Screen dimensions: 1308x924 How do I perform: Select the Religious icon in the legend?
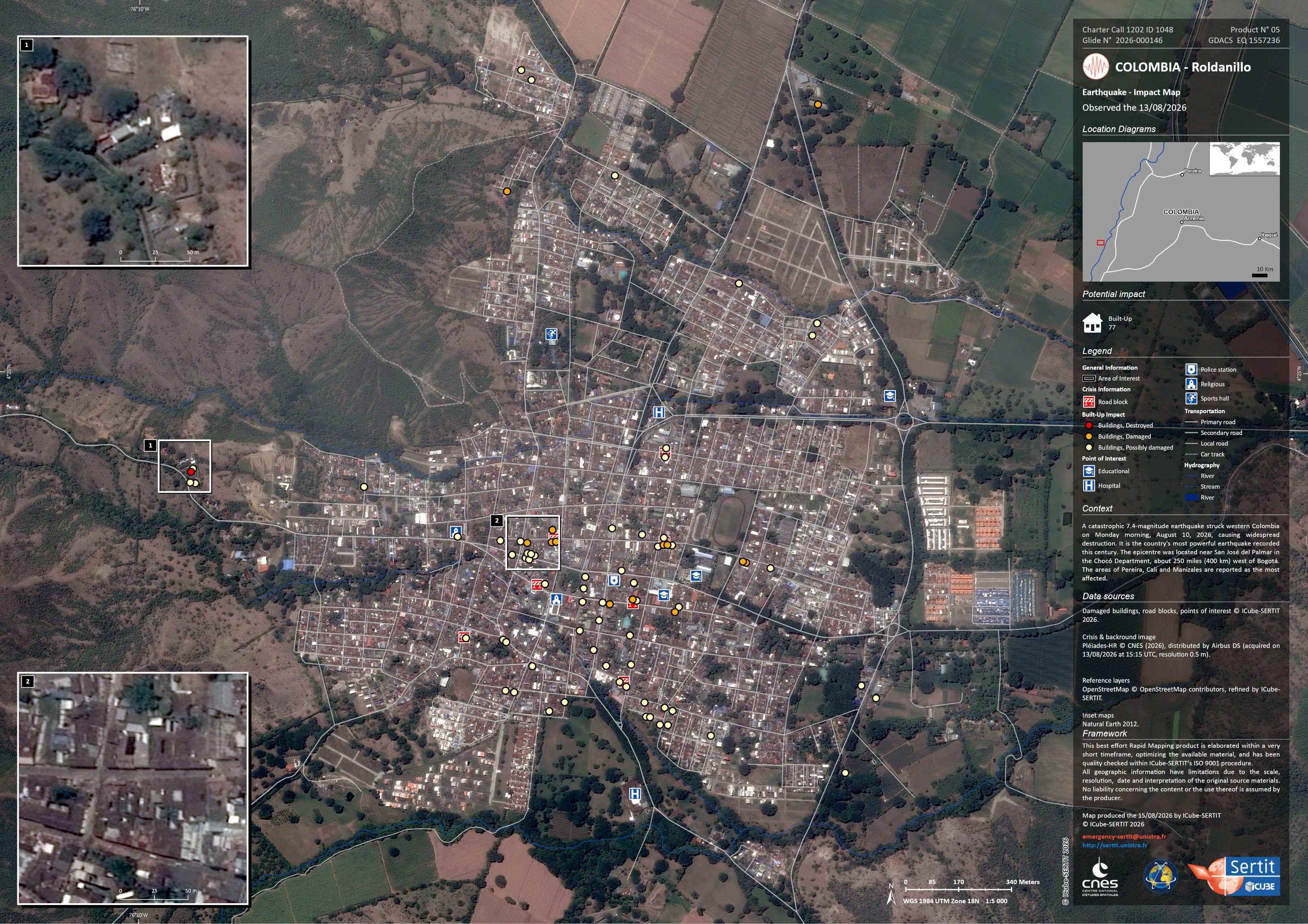1191,384
